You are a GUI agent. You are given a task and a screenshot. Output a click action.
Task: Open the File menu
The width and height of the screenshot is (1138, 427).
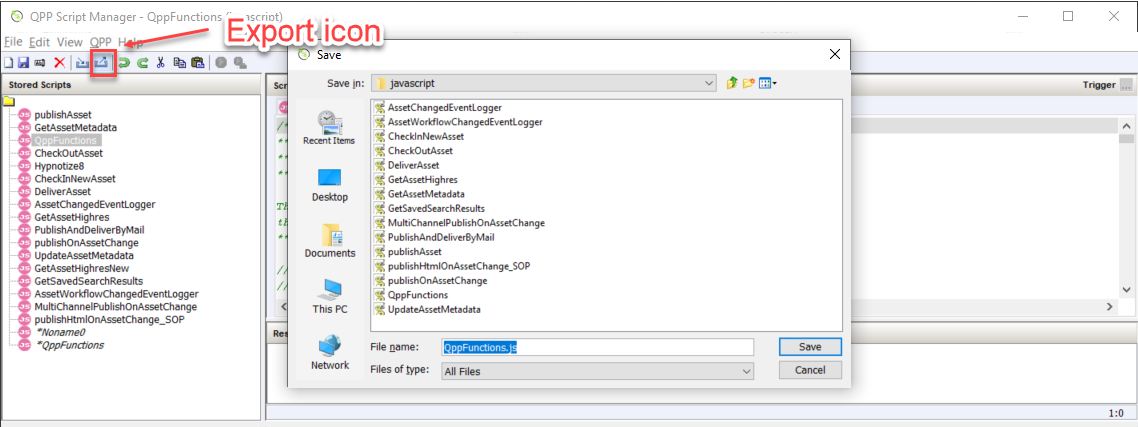coord(13,42)
